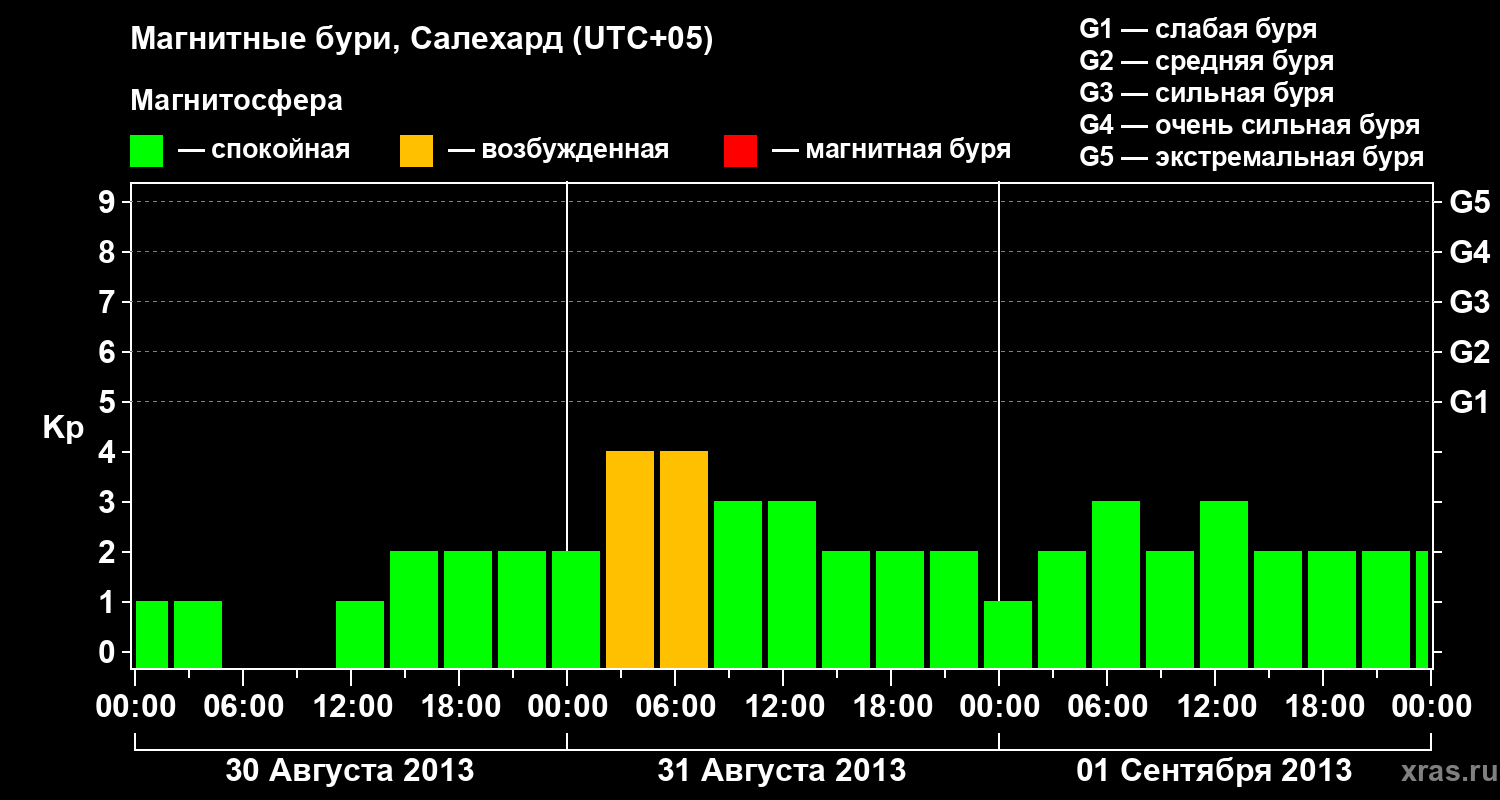This screenshot has width=1500, height=800.
Task: Click the '18:00' time label under 31 Августа
Action: (891, 707)
